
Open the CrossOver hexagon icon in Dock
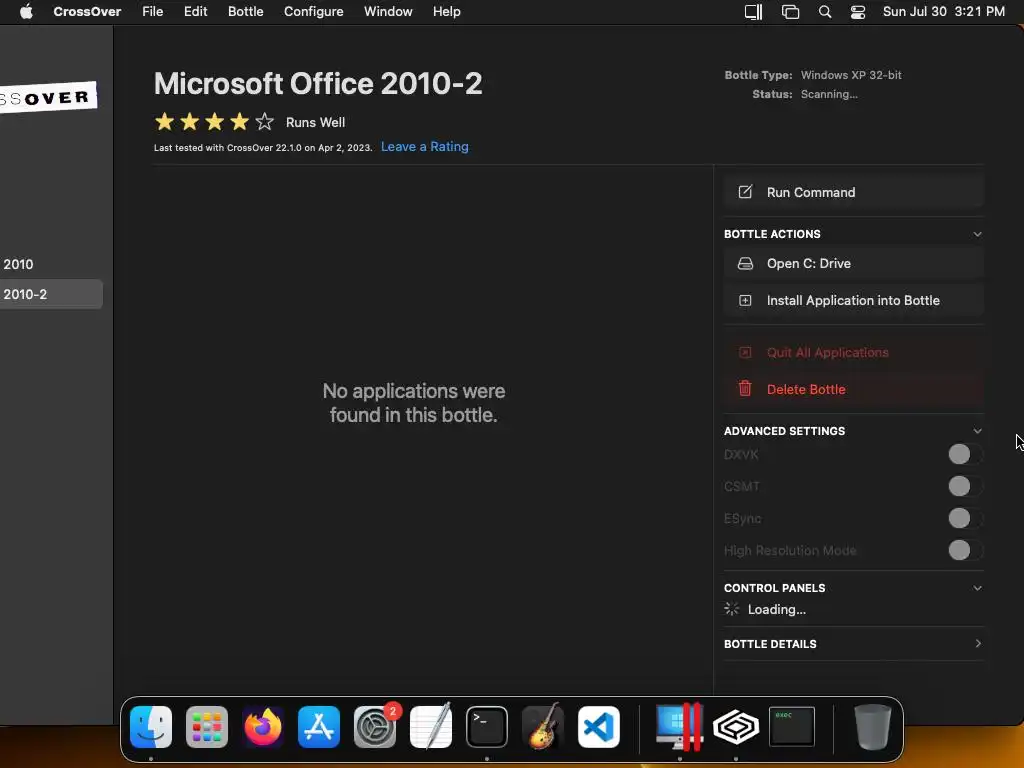[x=736, y=727]
